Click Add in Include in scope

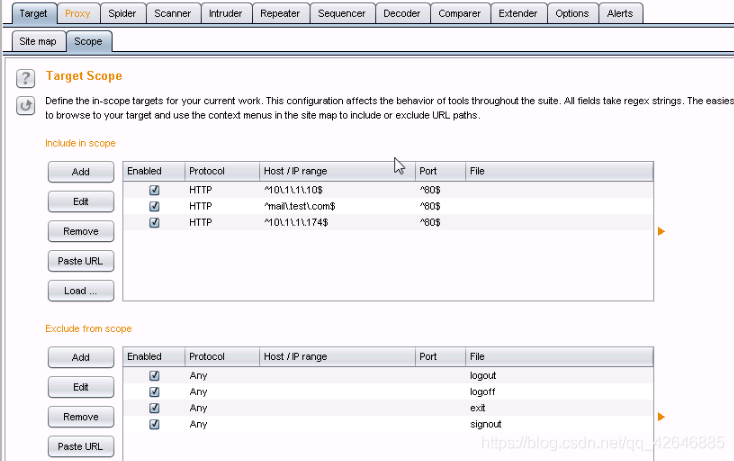coord(81,172)
